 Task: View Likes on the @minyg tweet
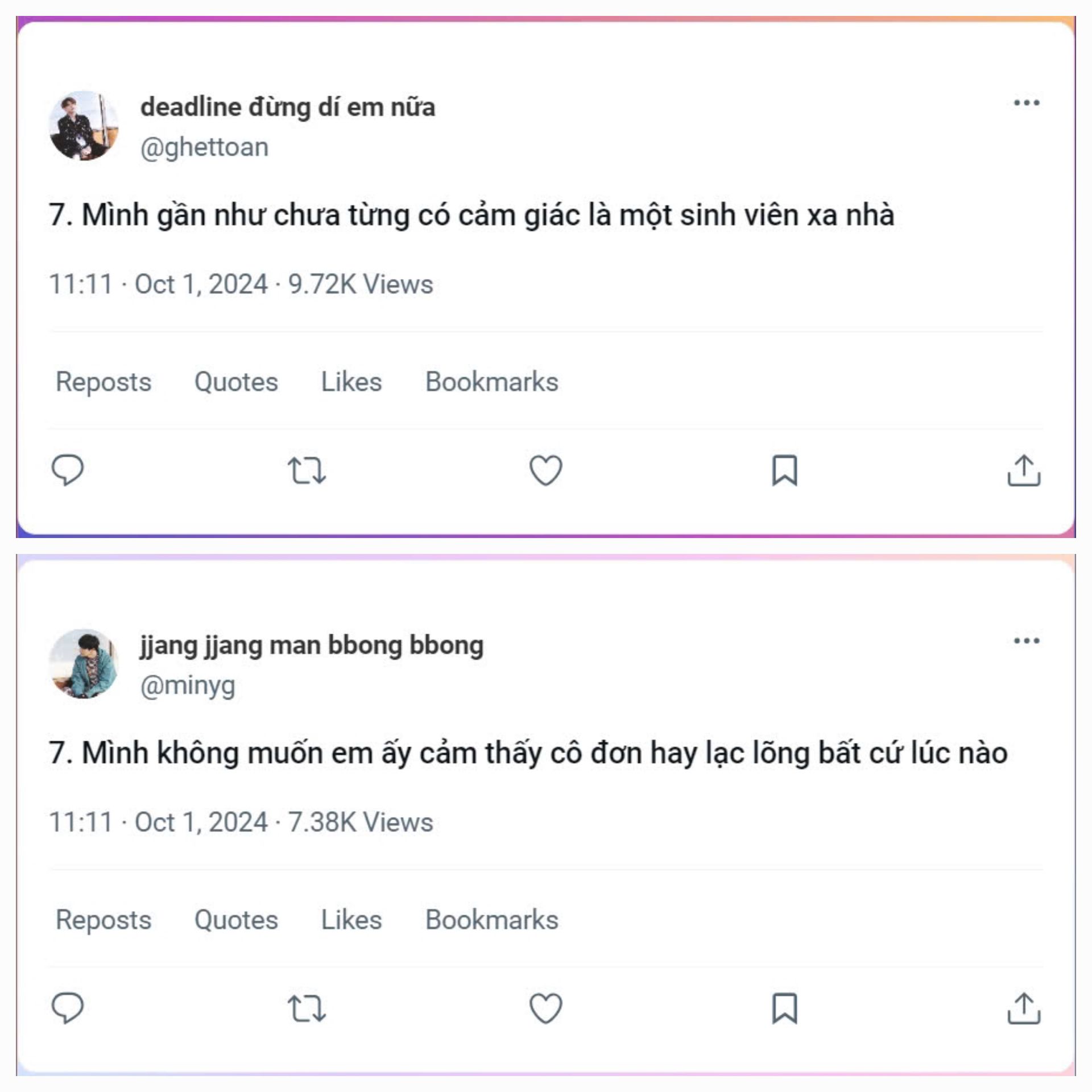coord(351,920)
